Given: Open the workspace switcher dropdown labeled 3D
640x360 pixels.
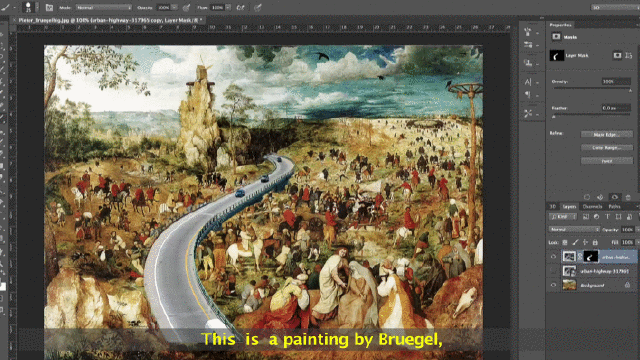Looking at the screenshot, I should 616,7.
